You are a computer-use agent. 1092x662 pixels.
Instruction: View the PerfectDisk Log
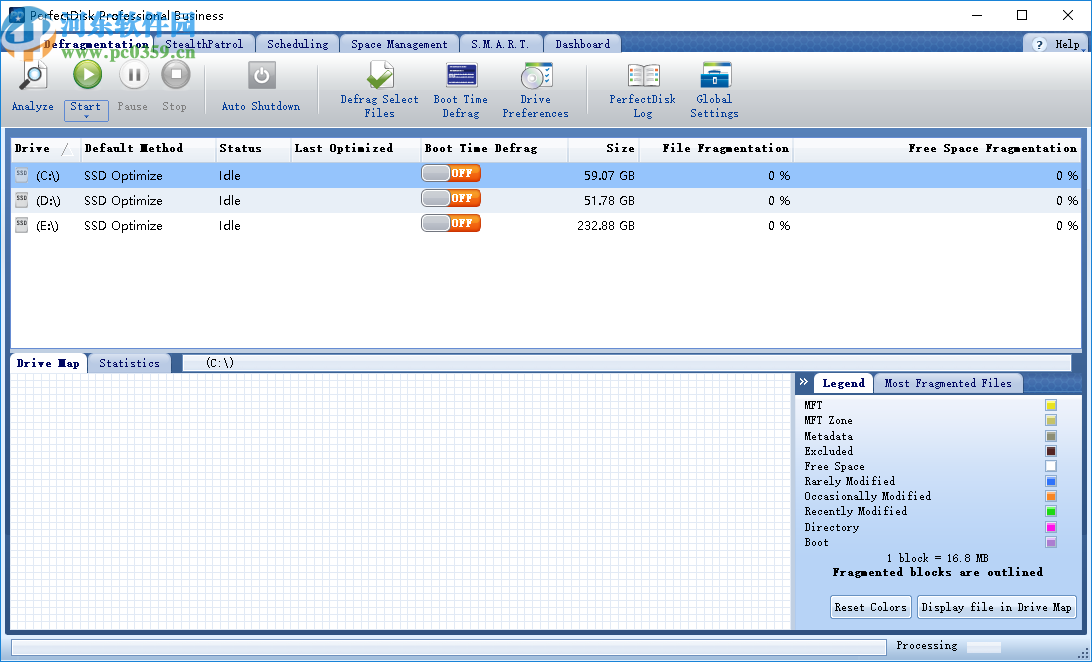click(x=642, y=88)
